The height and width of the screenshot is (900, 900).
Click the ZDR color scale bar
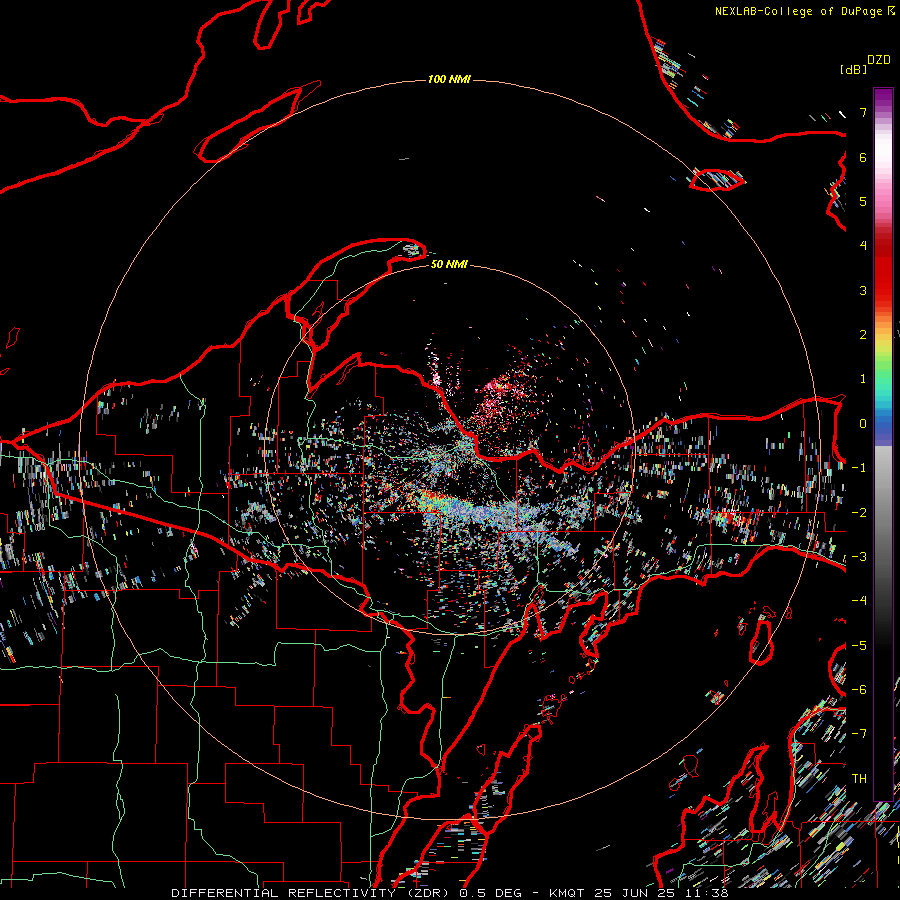click(x=883, y=444)
